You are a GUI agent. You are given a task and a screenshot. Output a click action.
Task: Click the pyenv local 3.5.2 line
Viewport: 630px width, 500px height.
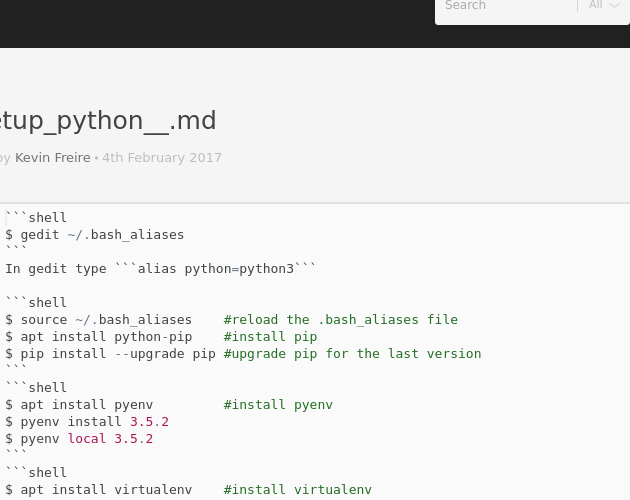(x=79, y=439)
